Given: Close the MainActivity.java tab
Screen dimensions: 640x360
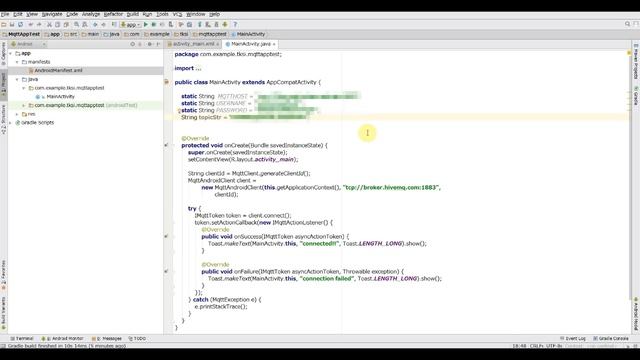Looking at the screenshot, I should [274, 44].
